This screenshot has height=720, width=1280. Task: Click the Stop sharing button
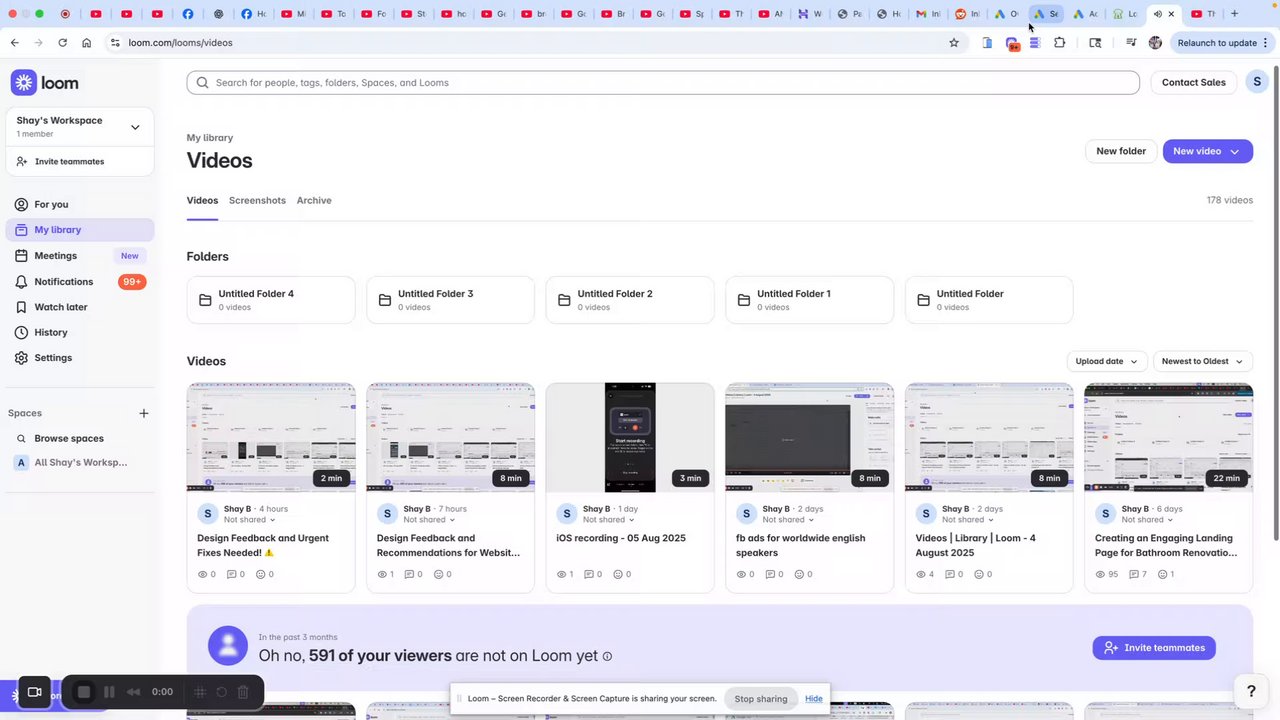[x=761, y=699]
